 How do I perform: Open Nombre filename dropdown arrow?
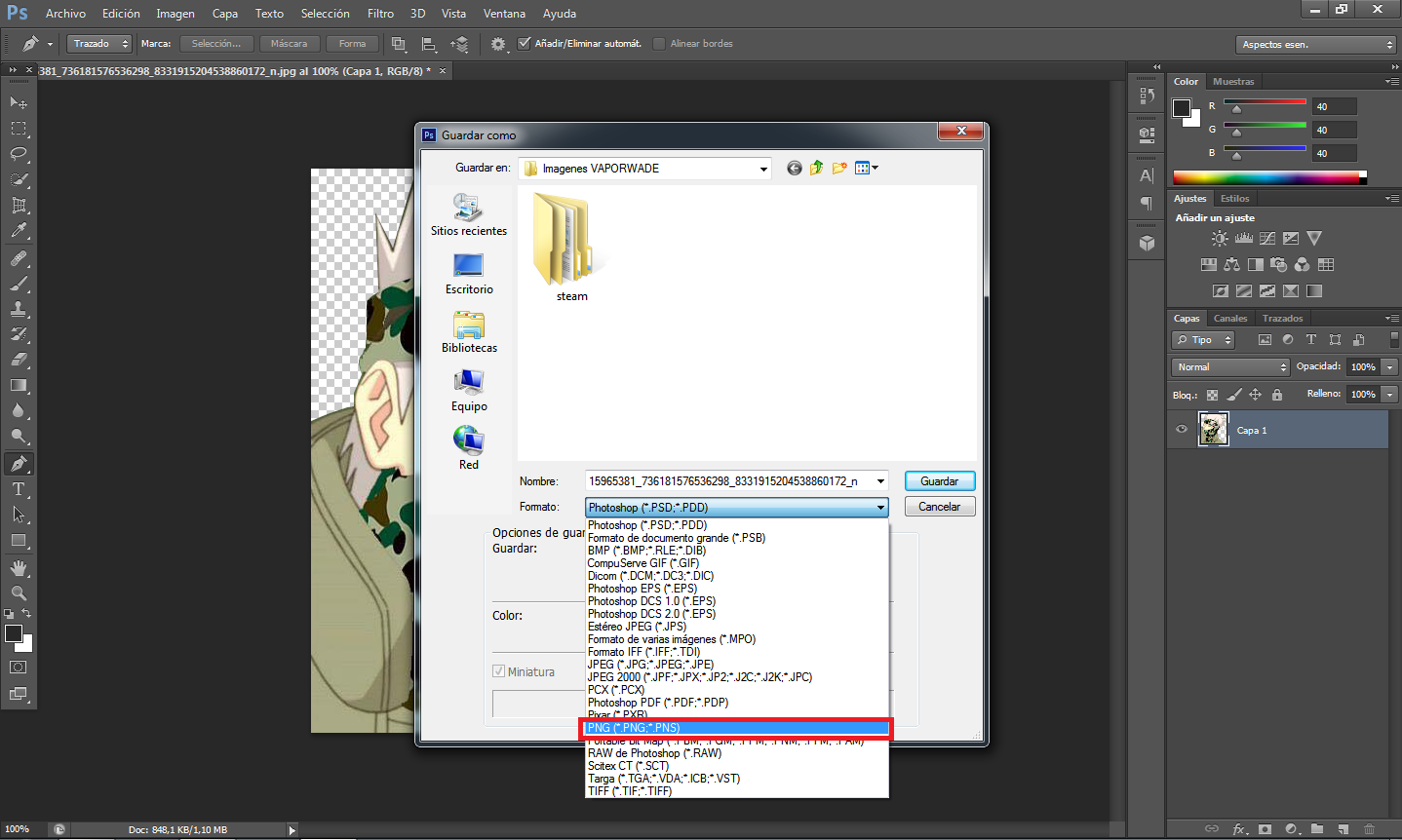click(x=881, y=480)
